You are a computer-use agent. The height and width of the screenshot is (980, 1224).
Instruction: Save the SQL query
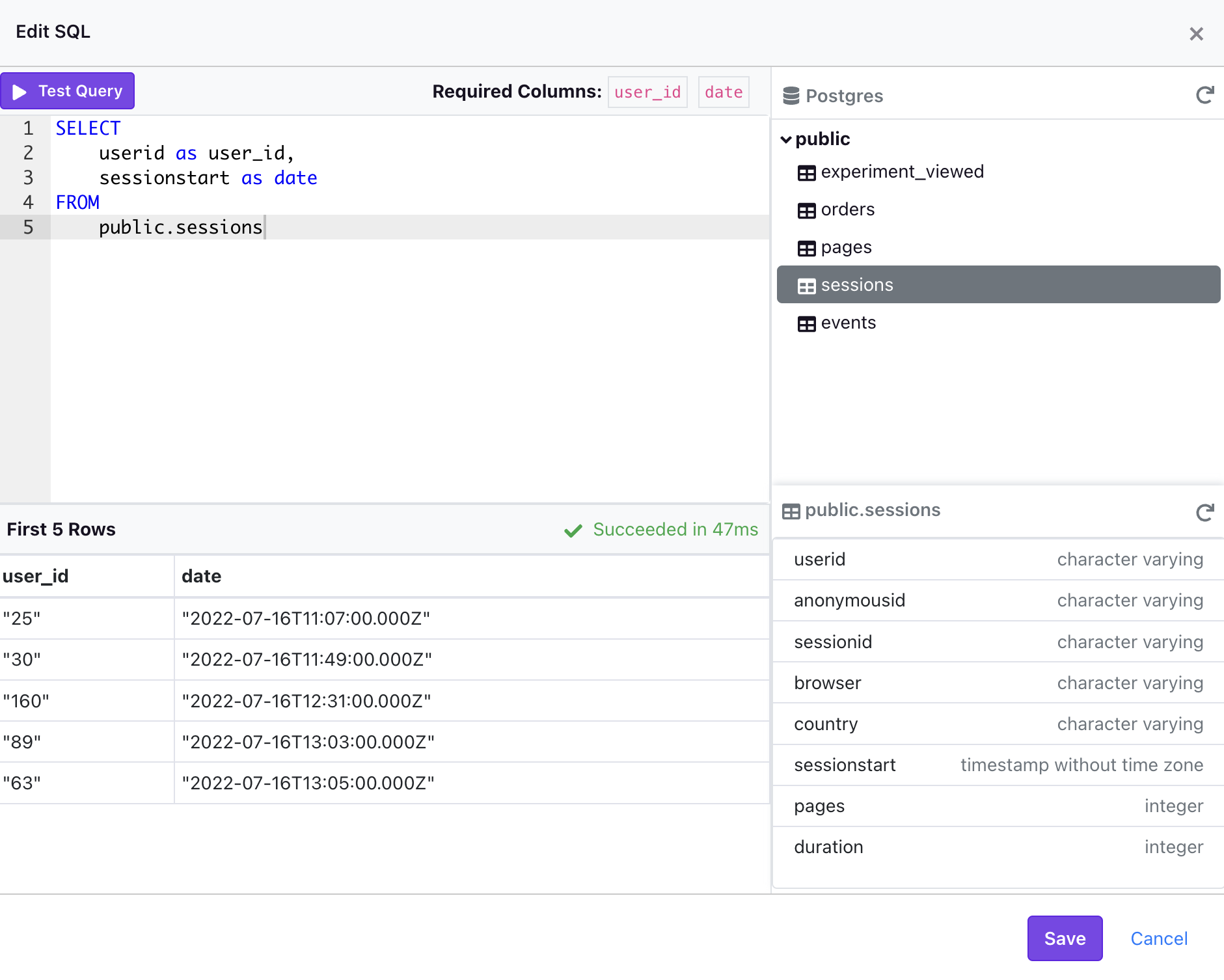[1065, 938]
